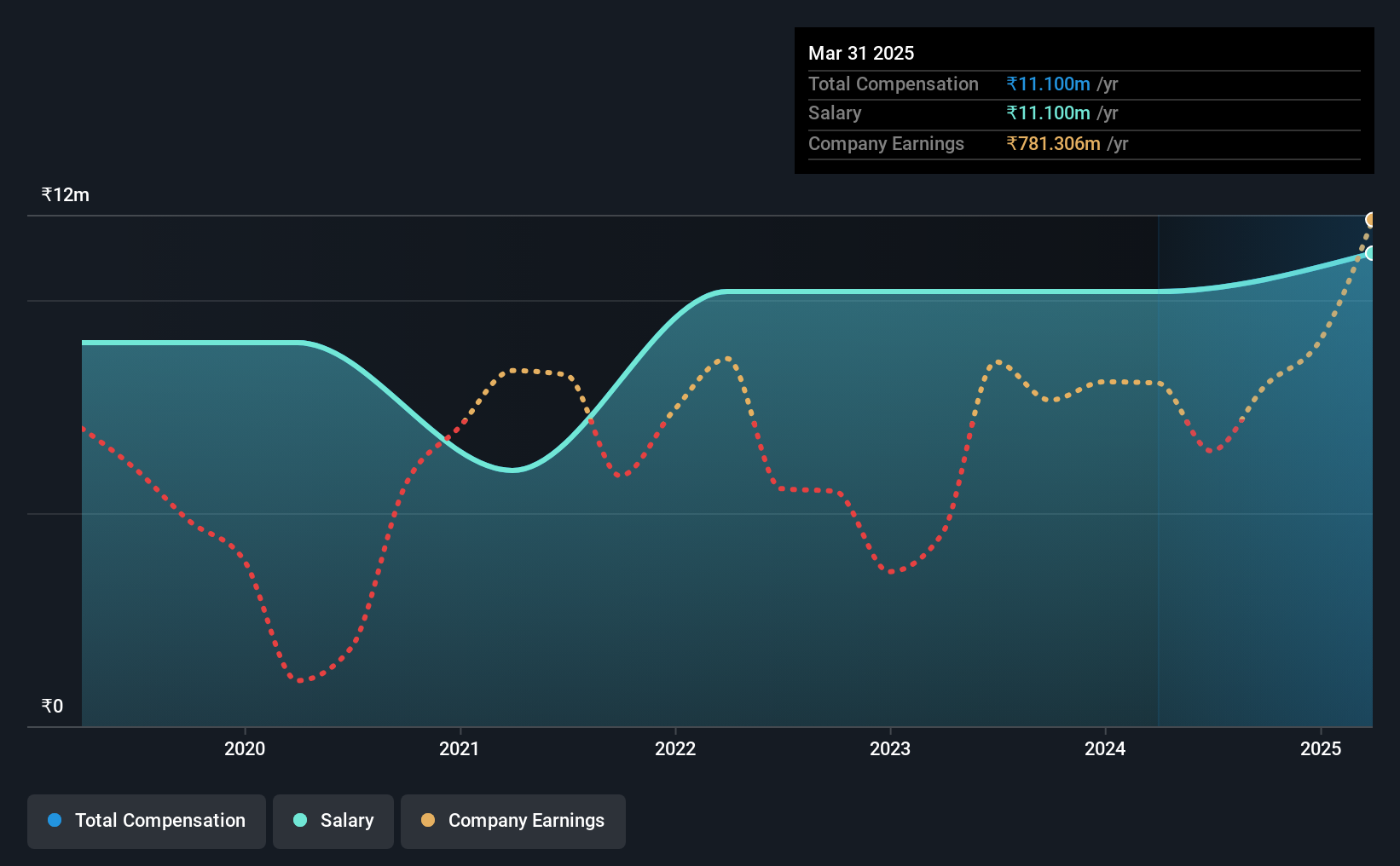Toggle the Total Compensation legend button
Viewport: 1400px width, 866px height.
click(147, 821)
